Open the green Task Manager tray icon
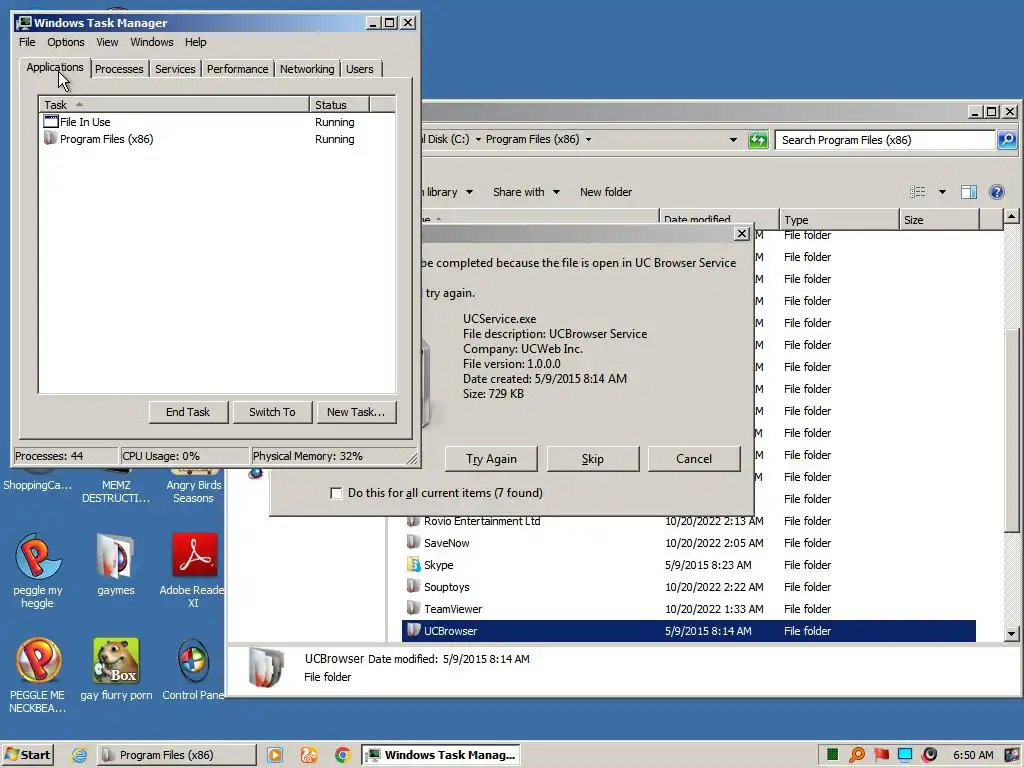This screenshot has width=1024, height=768. coord(832,755)
